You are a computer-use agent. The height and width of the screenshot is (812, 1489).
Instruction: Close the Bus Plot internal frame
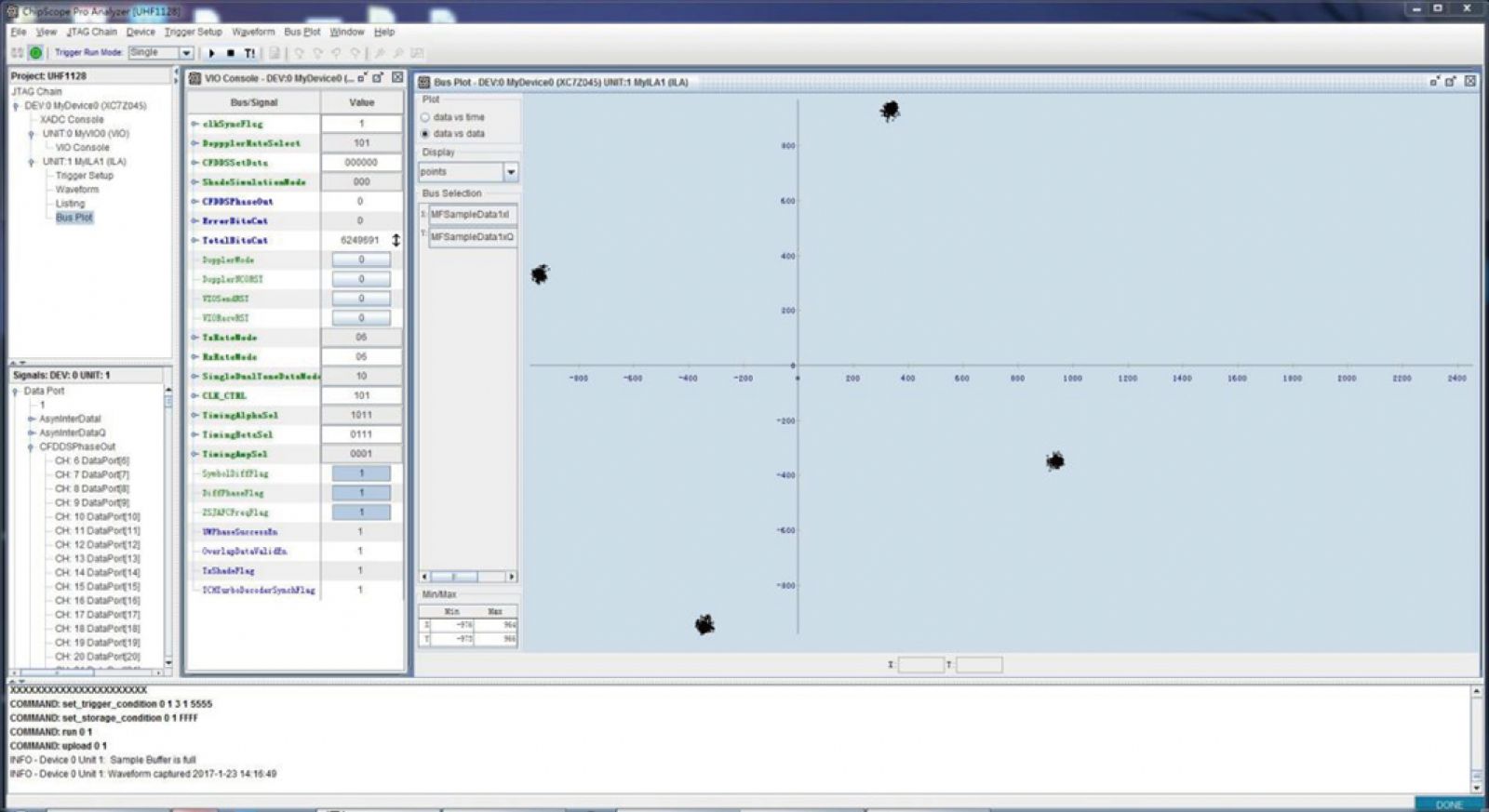pyautogui.click(x=1470, y=81)
